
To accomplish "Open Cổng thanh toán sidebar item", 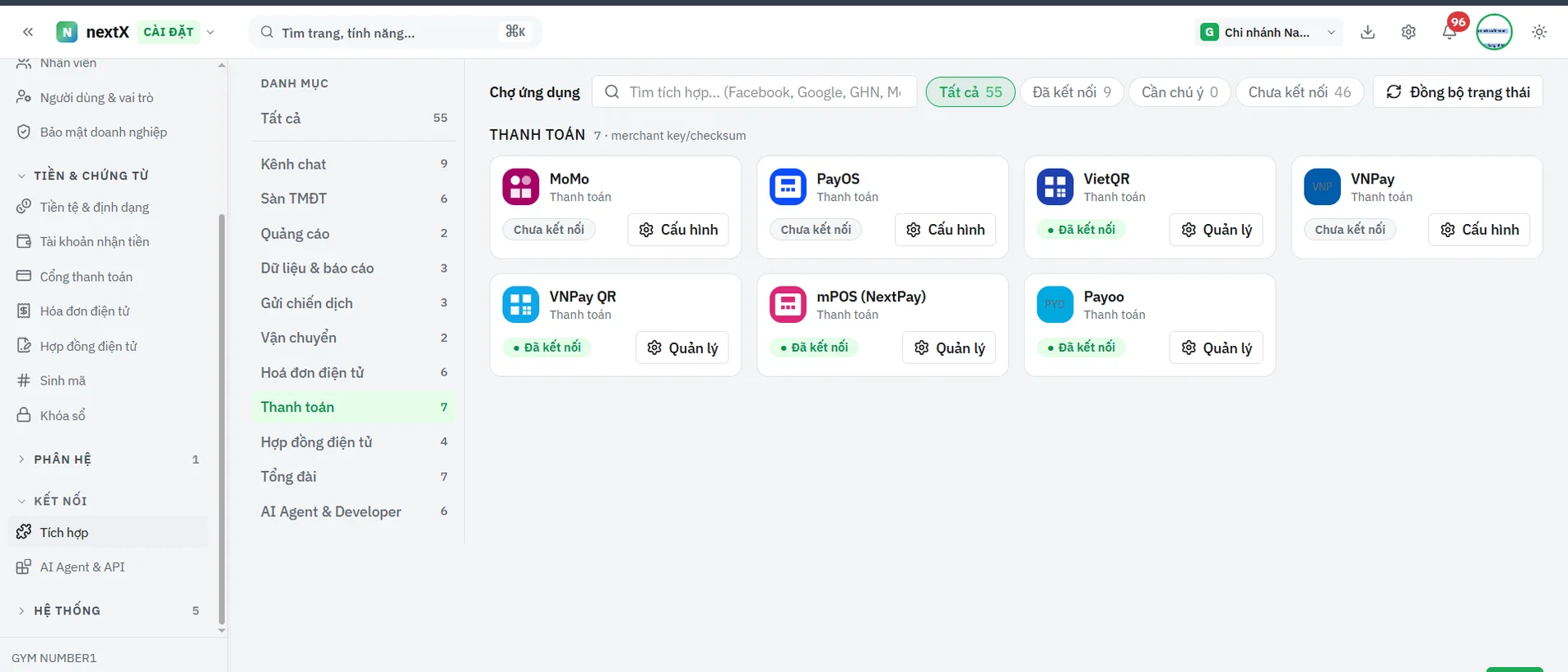I will [x=108, y=277].
